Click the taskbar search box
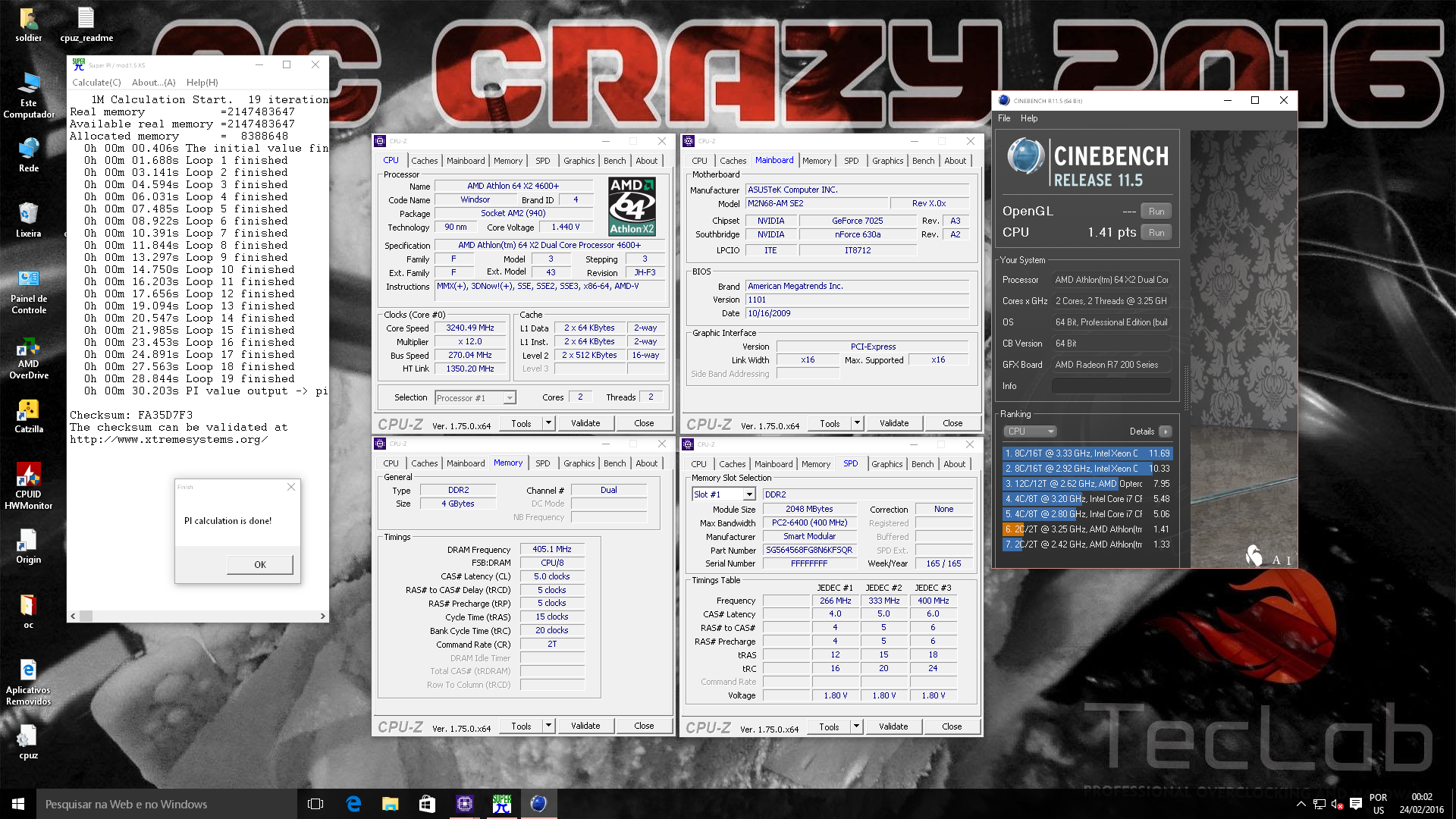 click(167, 804)
